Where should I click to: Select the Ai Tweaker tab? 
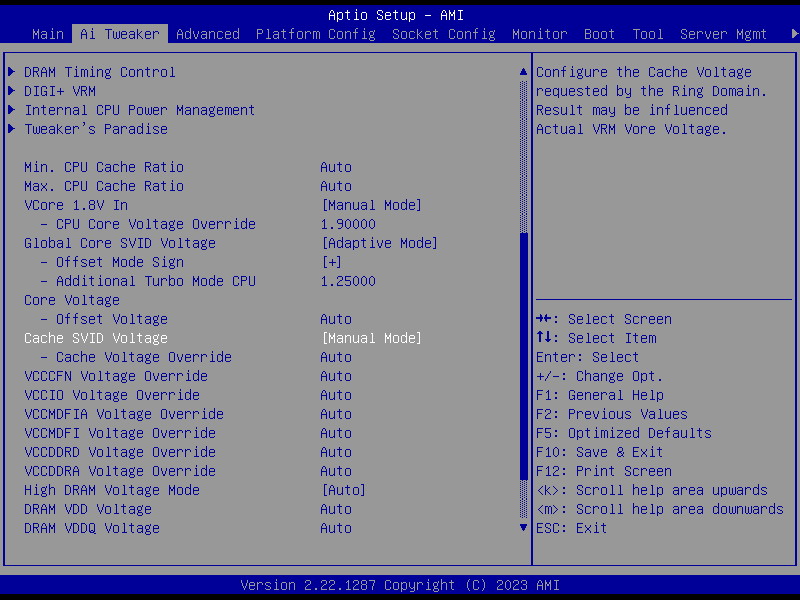point(120,34)
